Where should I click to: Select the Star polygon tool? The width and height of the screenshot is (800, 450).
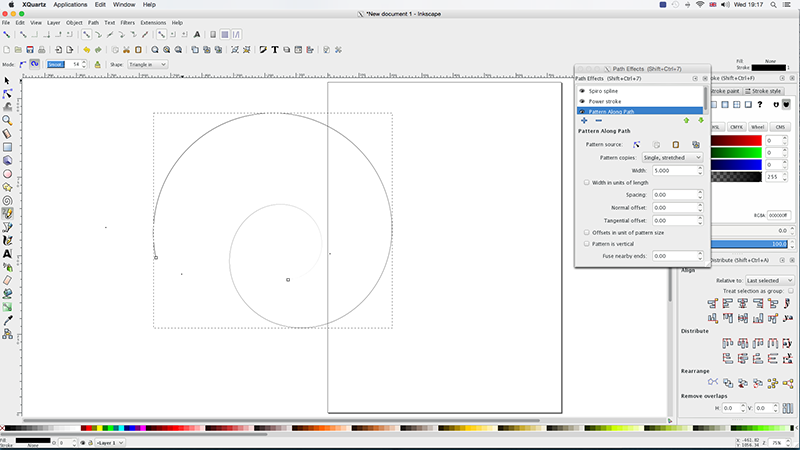[x=7, y=187]
